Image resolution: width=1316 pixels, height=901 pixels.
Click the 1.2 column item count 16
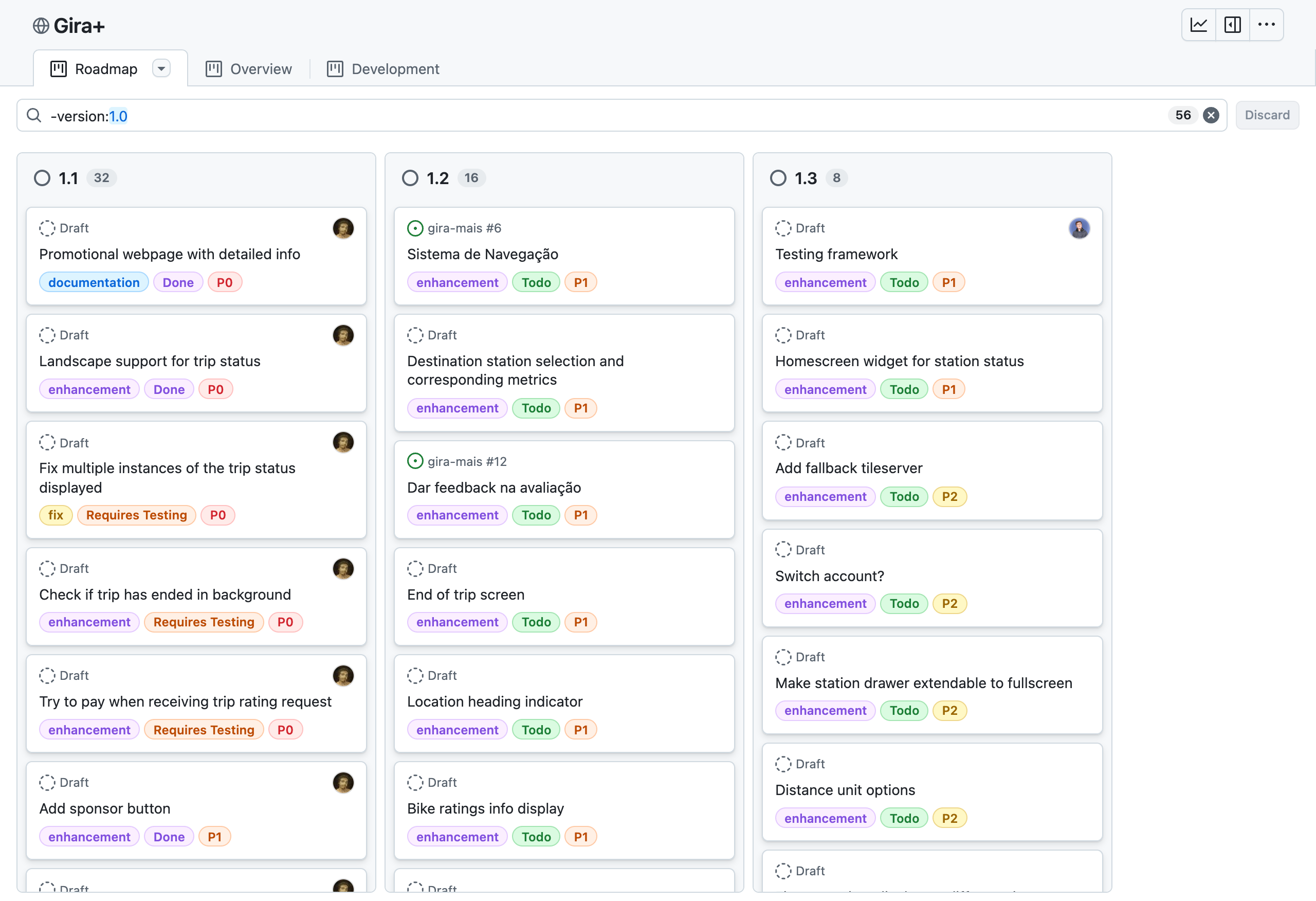[471, 178]
